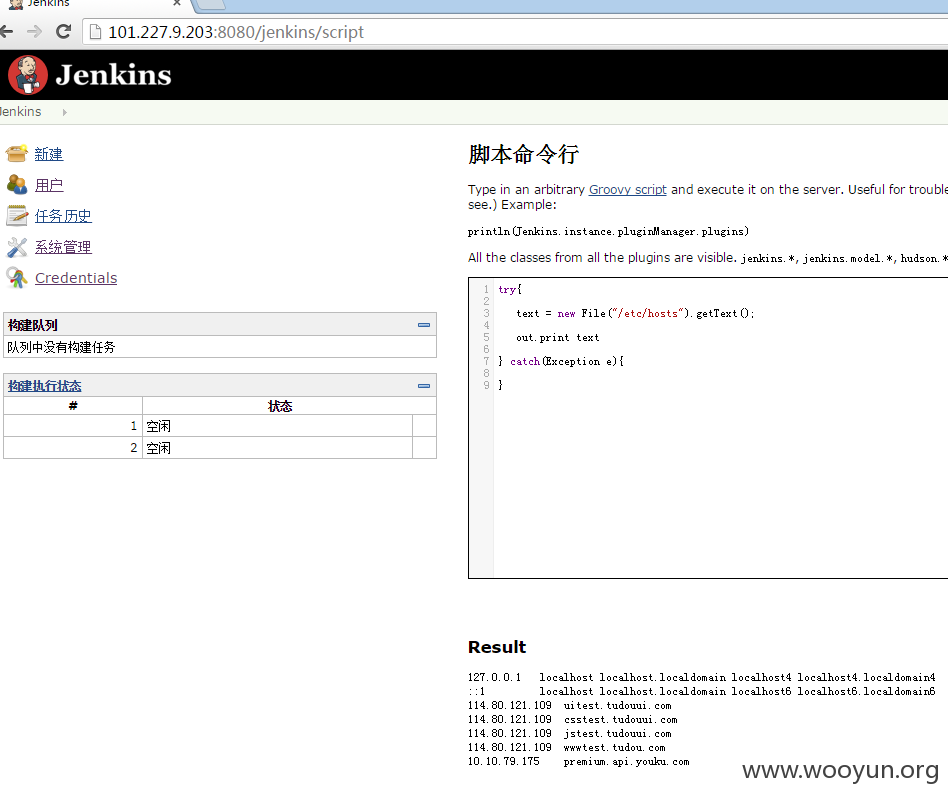Click result line csstest.tudouui.com
This screenshot has height=799, width=948.
[x=573, y=720]
